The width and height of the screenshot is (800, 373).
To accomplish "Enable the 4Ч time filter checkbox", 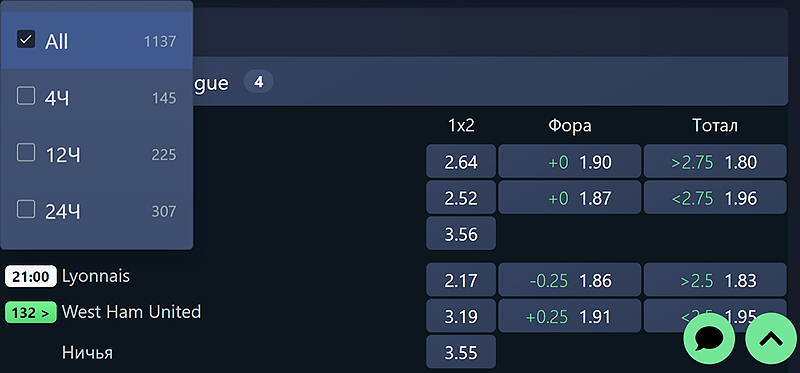I will pyautogui.click(x=26, y=96).
